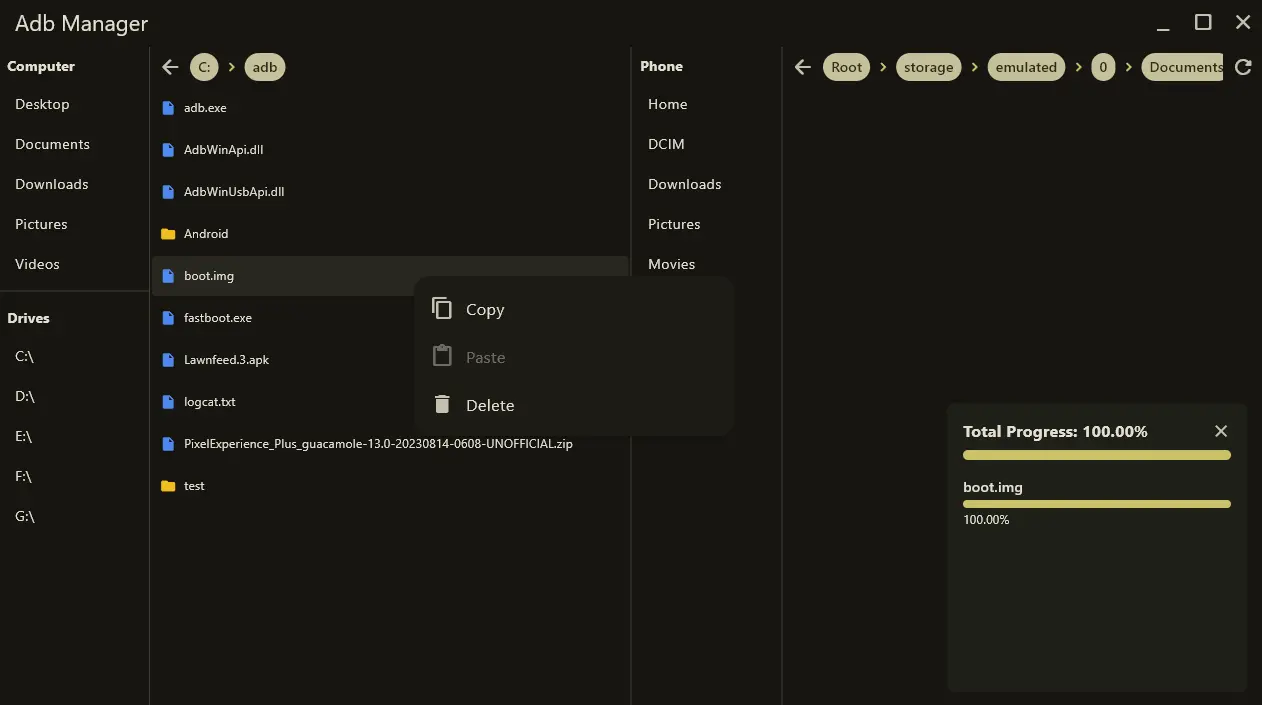Click the test folder icon
Screen dimensions: 1262x705
click(x=168, y=486)
